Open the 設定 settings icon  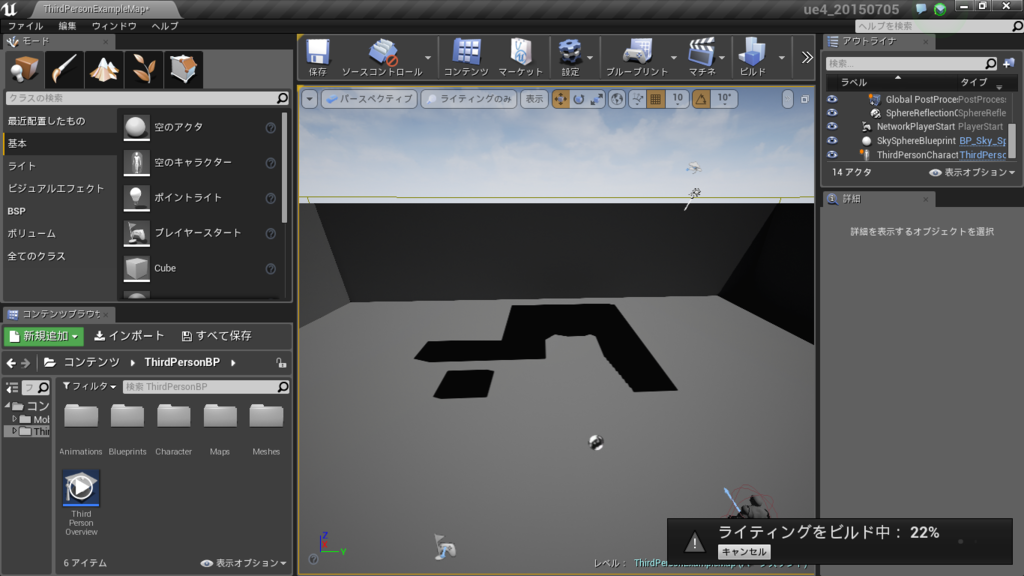570,57
